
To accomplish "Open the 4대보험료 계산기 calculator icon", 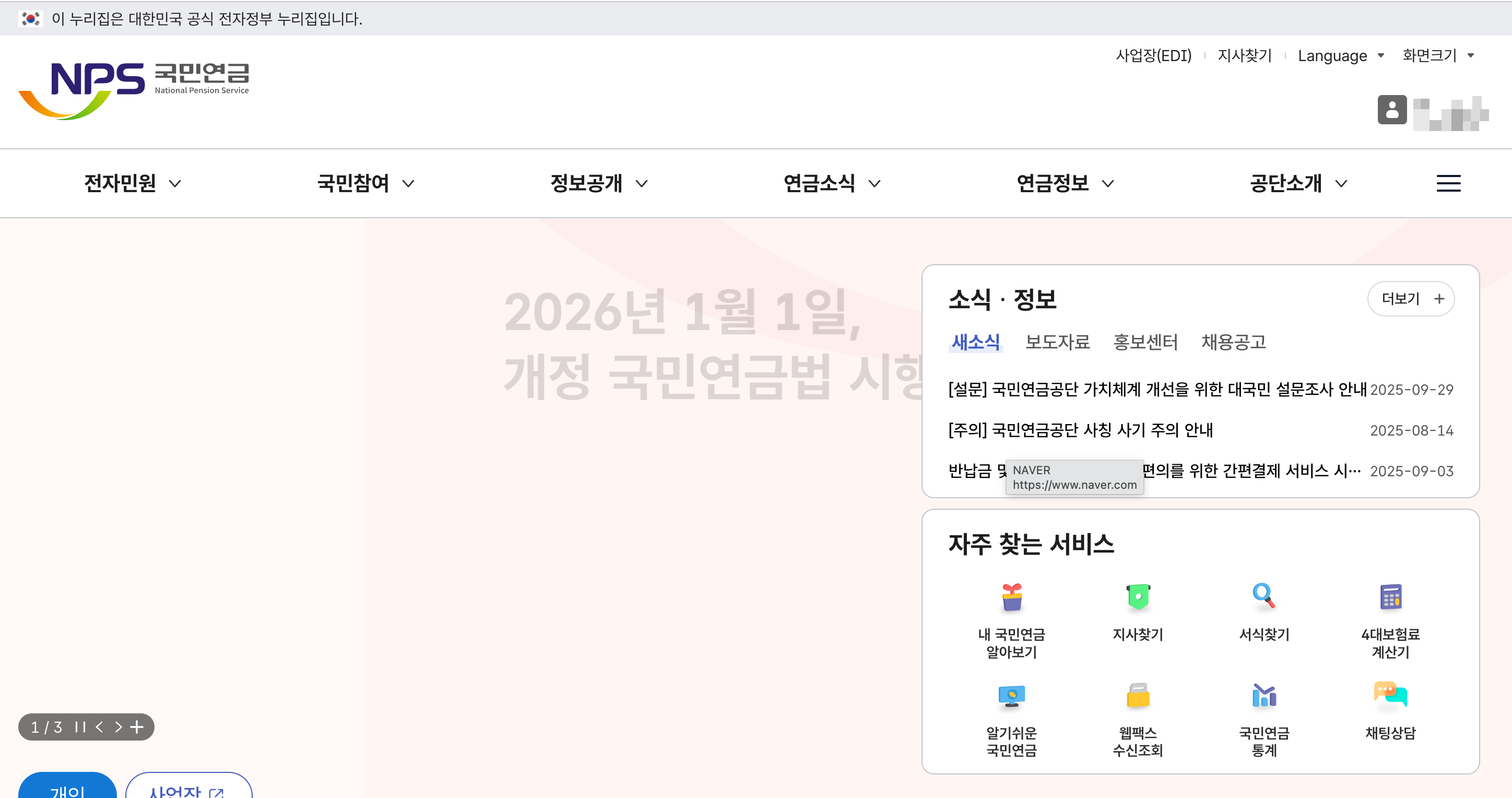I will [x=1390, y=598].
